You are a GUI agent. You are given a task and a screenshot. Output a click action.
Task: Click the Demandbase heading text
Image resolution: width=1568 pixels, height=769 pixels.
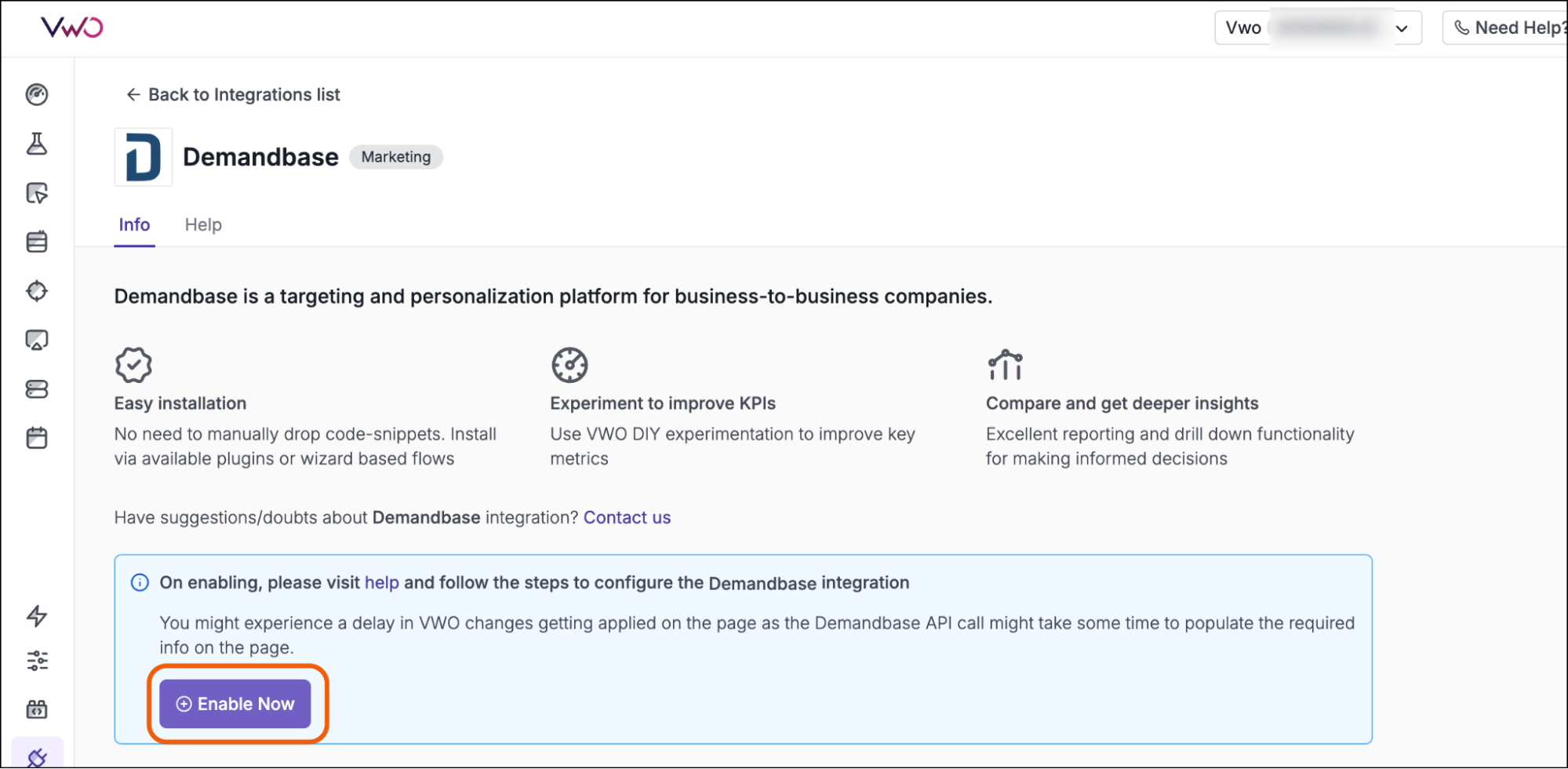click(260, 157)
